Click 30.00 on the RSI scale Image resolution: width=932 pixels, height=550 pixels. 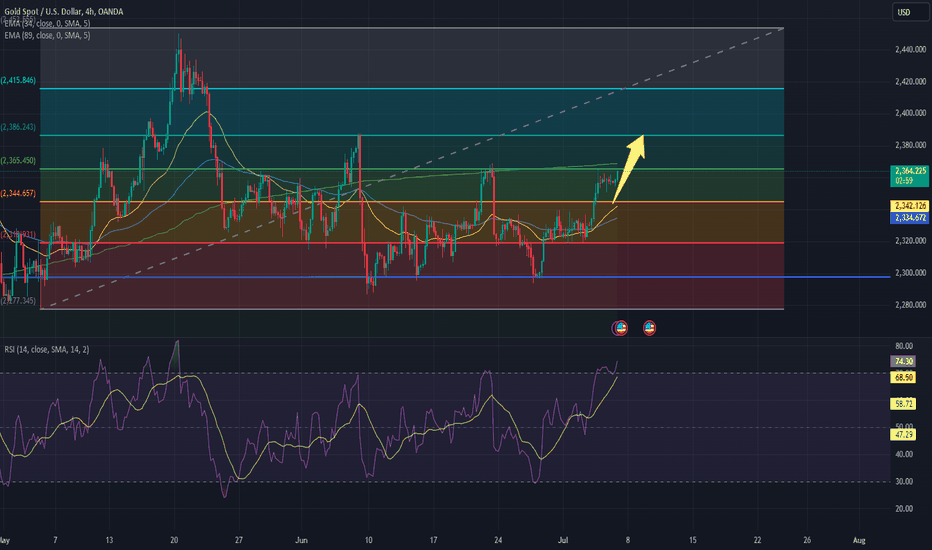click(904, 482)
